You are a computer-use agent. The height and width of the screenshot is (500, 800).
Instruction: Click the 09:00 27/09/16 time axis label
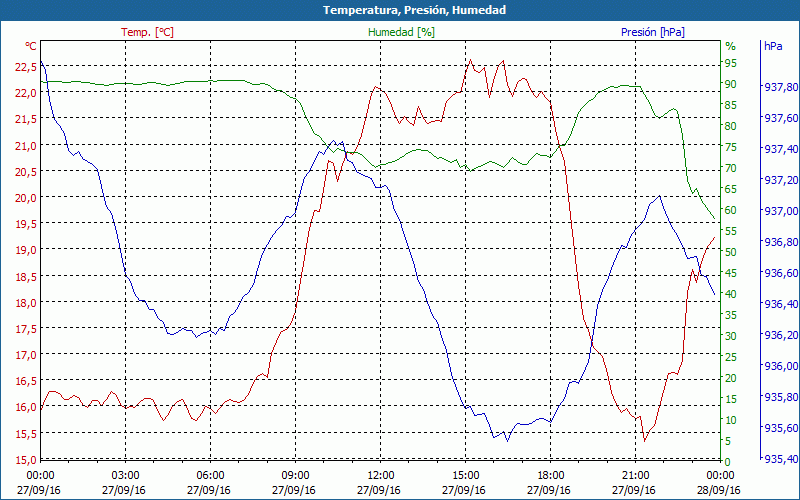tap(295, 484)
